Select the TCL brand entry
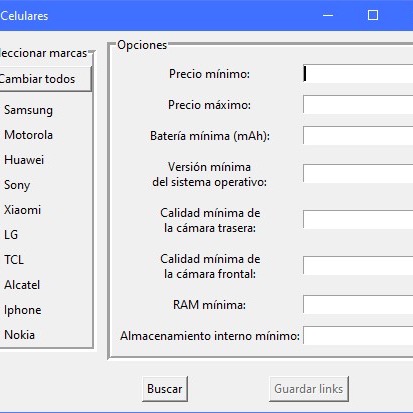Screen dimensions: 413x413 click(x=14, y=260)
